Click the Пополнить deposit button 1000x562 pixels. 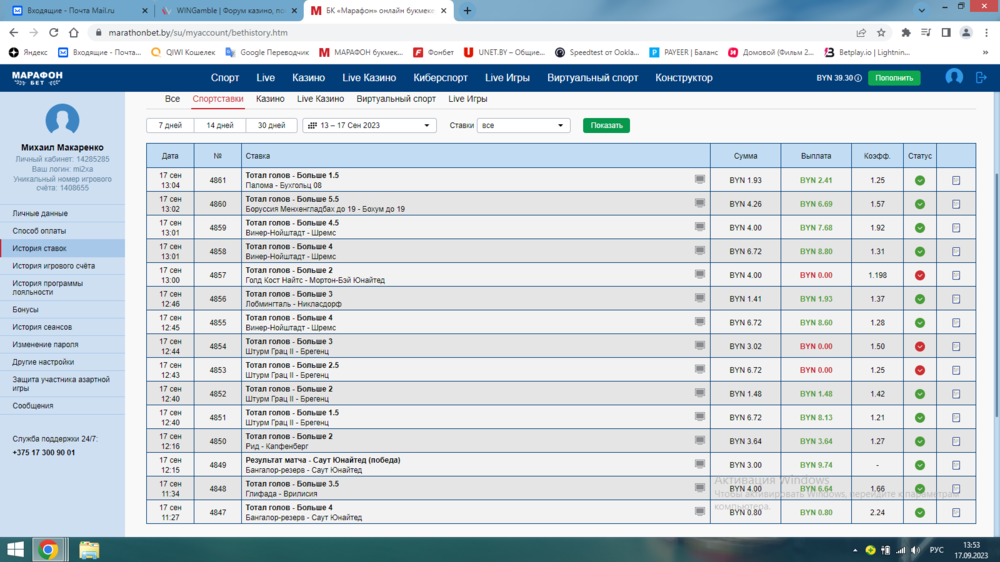(x=894, y=78)
